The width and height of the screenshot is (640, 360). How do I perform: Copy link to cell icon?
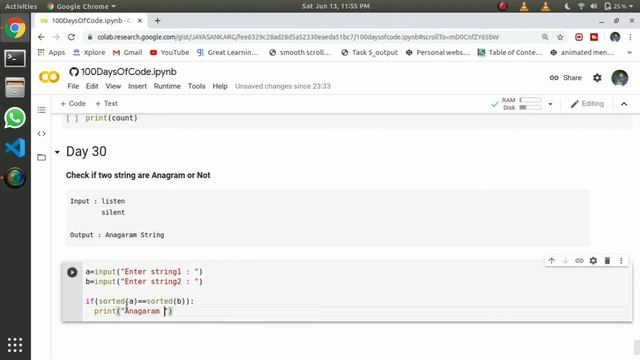pyautogui.click(x=579, y=261)
